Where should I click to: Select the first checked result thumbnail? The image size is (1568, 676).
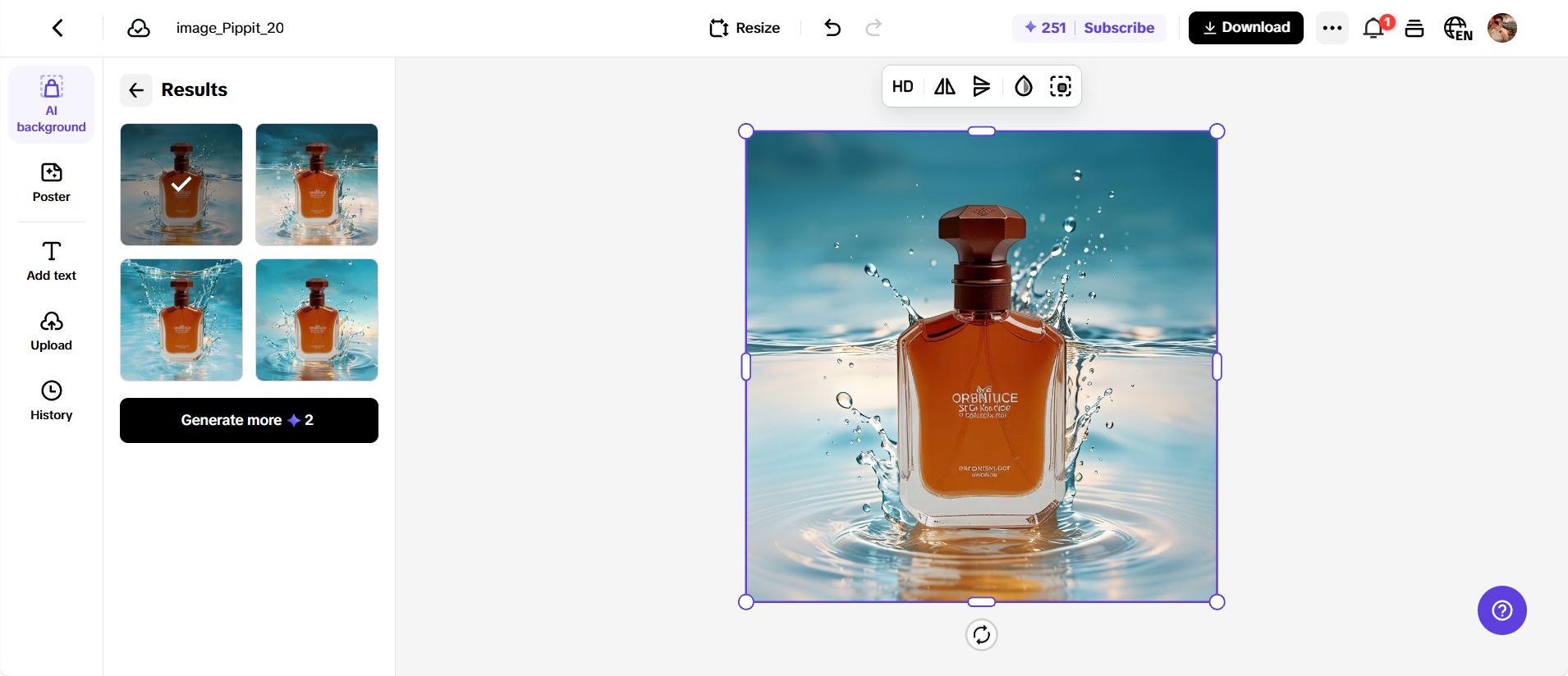181,185
